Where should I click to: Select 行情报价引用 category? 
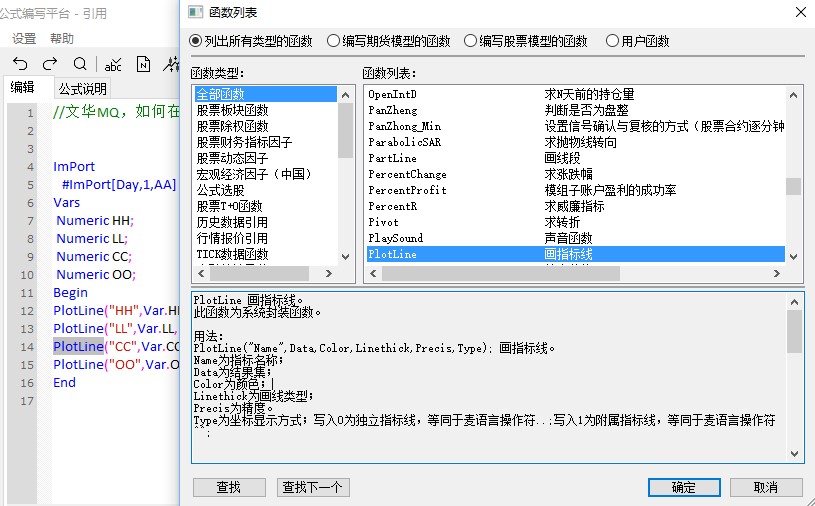tap(266, 238)
